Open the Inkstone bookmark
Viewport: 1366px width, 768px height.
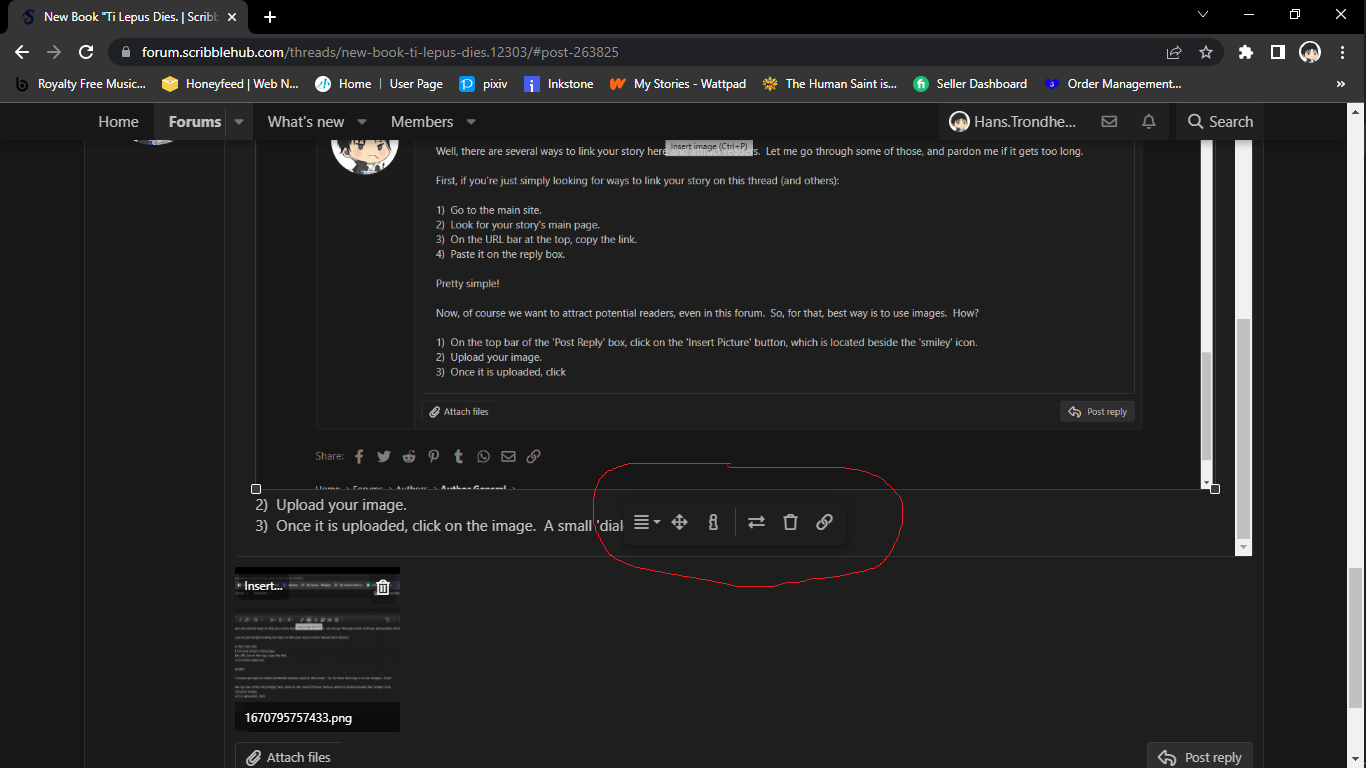point(558,84)
